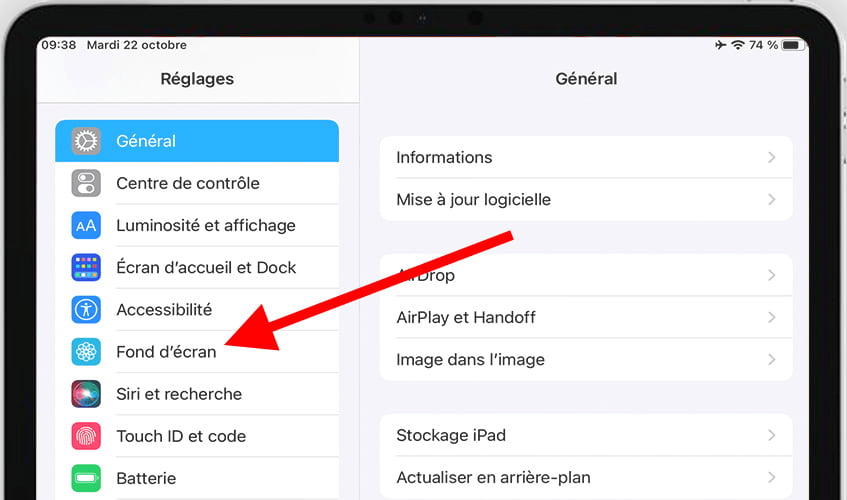847x500 pixels.
Task: Open Luminosité et affichage settings
Action: click(x=197, y=225)
